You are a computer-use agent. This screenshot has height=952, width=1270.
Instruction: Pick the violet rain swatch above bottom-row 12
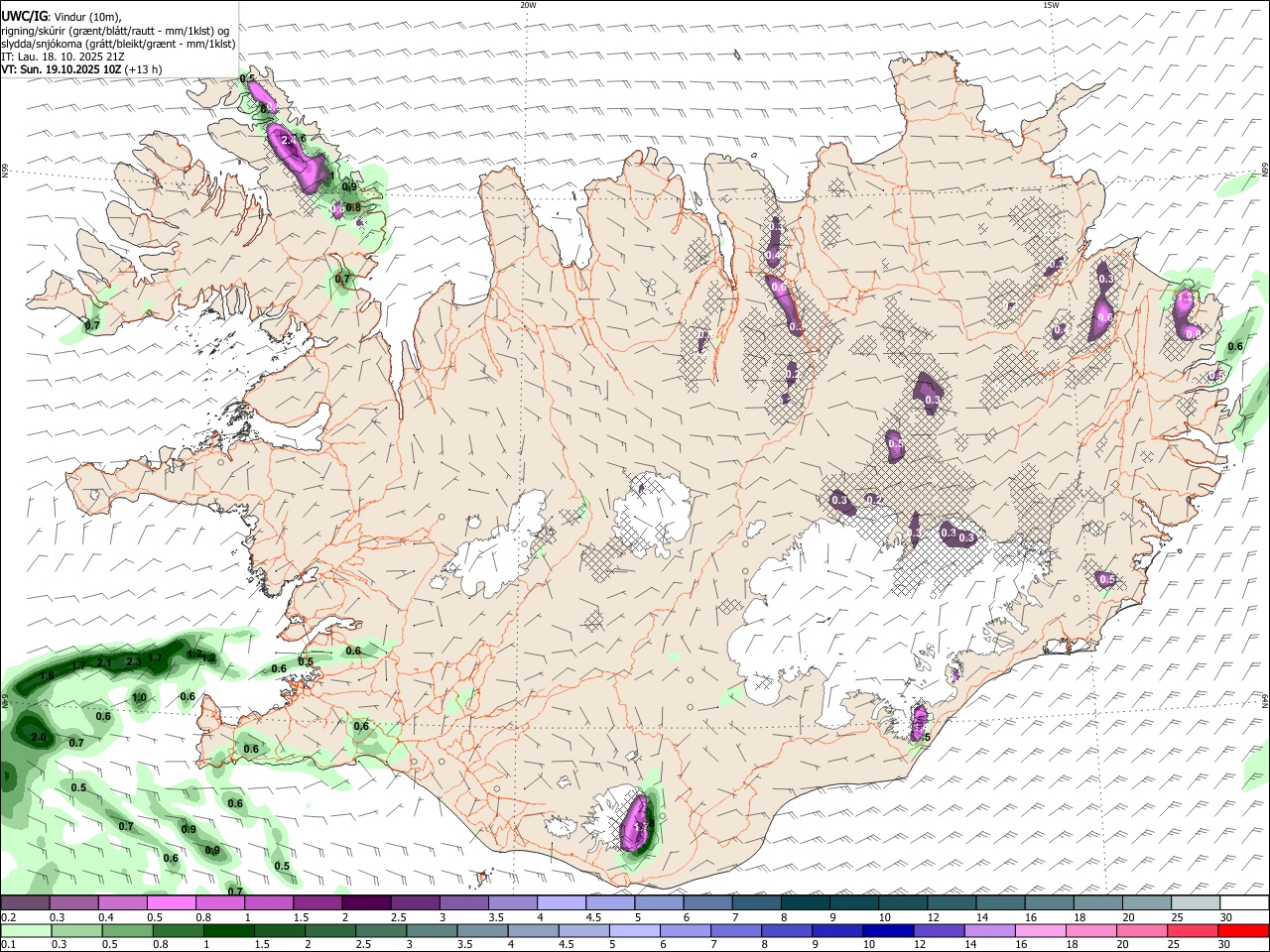(940, 930)
